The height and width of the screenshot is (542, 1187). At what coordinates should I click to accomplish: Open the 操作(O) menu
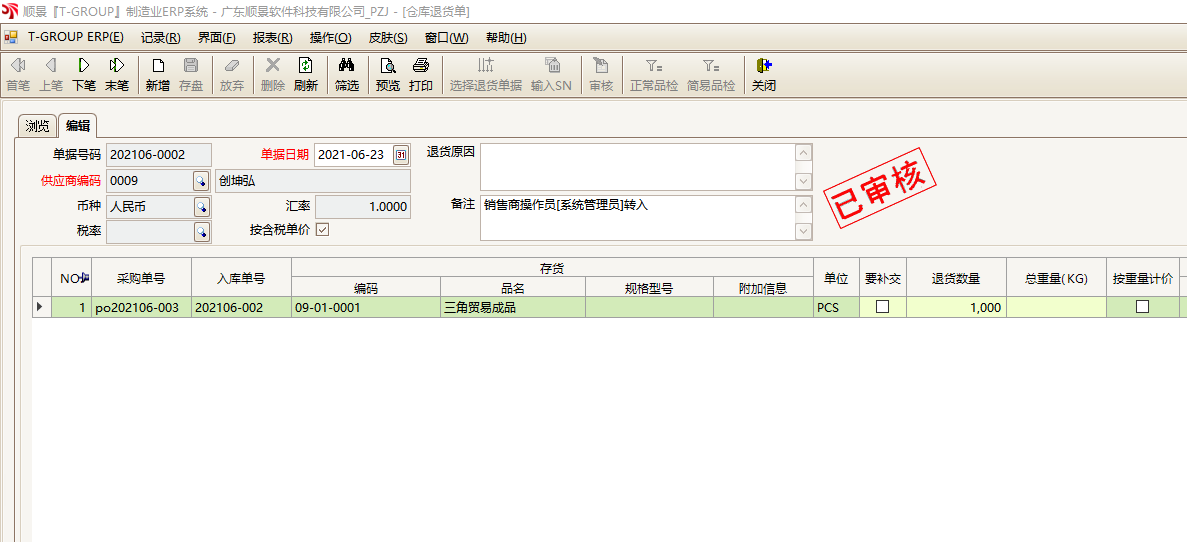click(330, 38)
